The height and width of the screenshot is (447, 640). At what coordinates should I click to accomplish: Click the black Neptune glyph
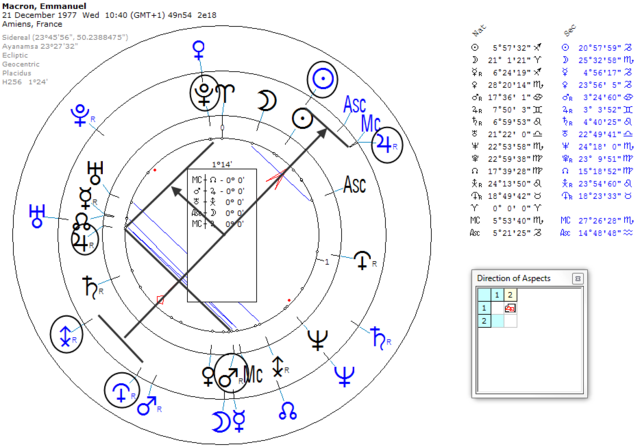318,340
